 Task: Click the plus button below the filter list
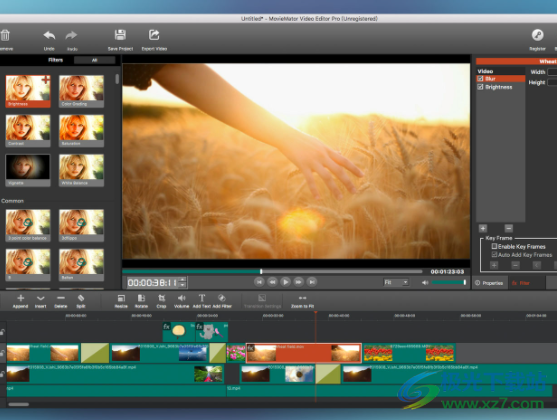click(x=483, y=228)
